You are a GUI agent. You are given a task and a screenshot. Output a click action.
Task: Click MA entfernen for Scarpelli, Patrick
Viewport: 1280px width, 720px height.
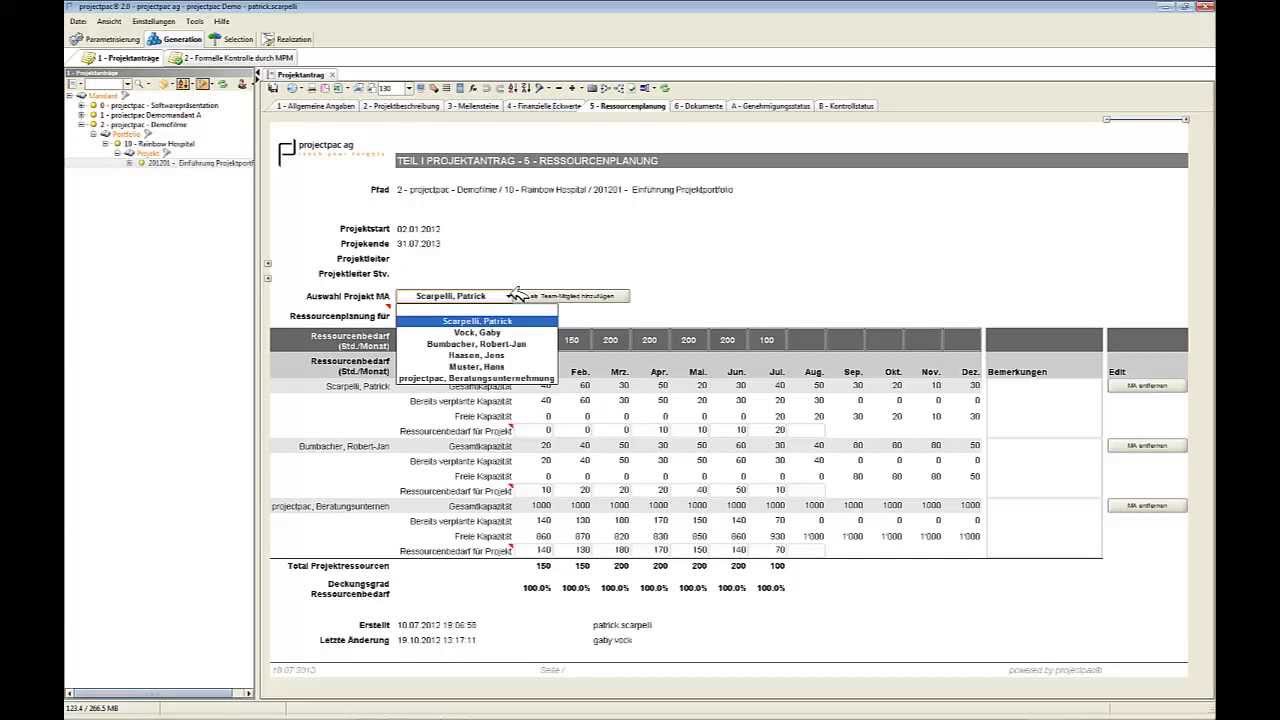tap(1147, 385)
